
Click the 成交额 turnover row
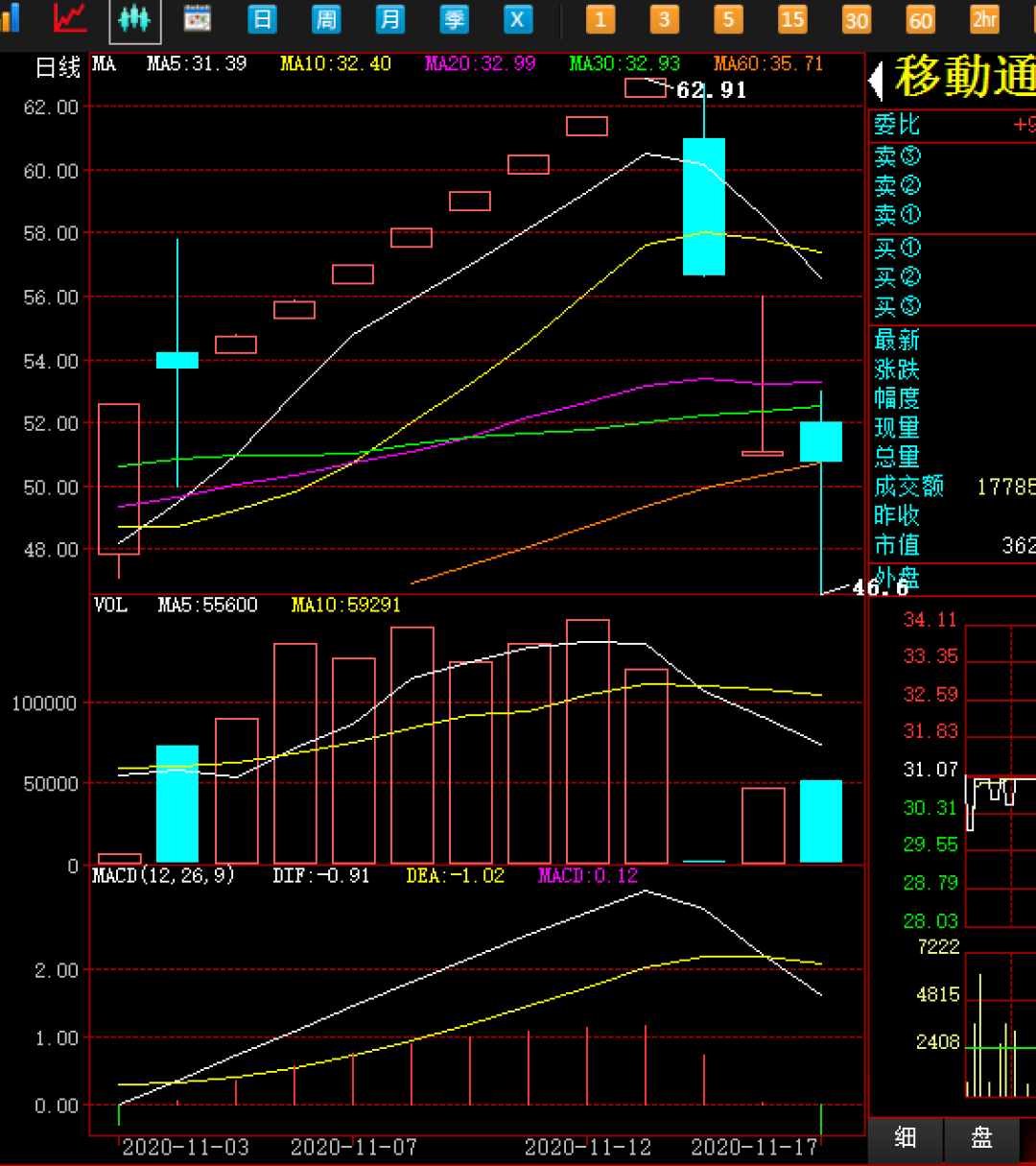click(x=953, y=487)
